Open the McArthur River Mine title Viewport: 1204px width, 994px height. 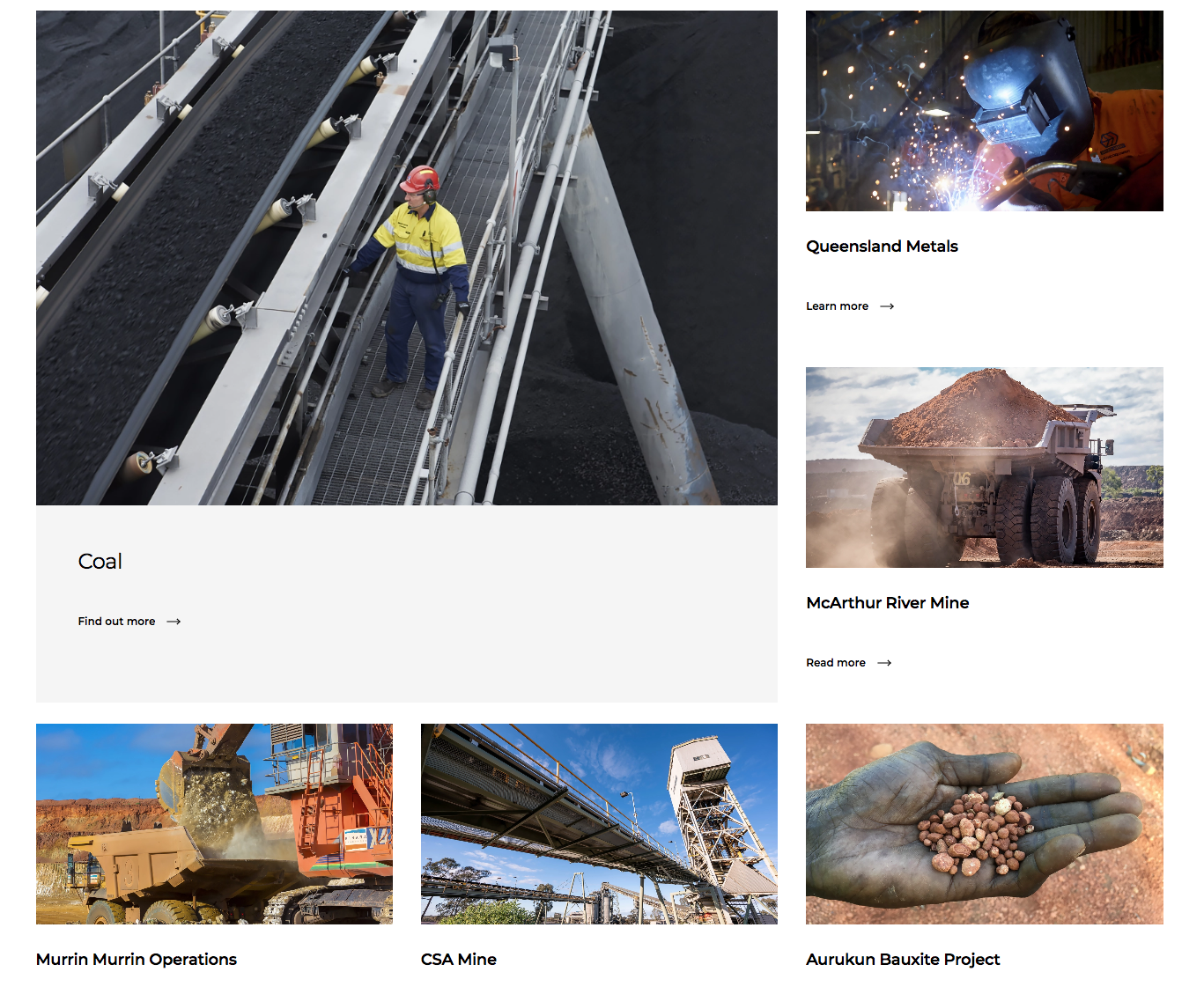887,603
